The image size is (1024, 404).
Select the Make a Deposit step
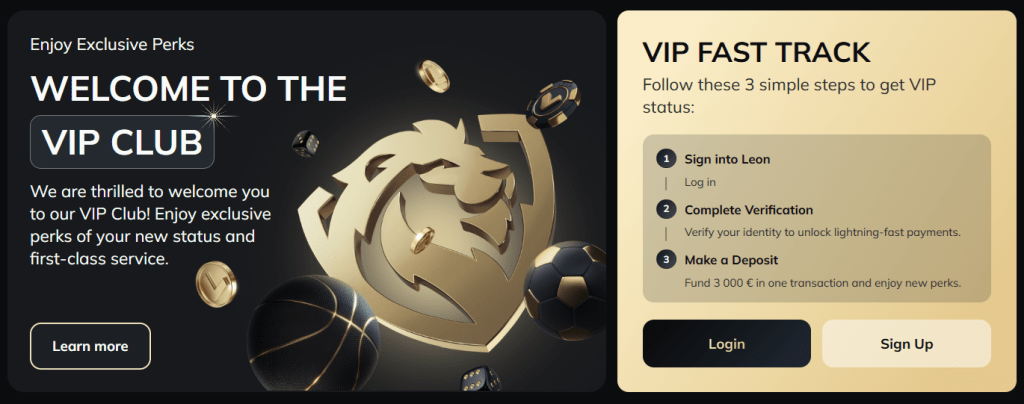tap(731, 260)
